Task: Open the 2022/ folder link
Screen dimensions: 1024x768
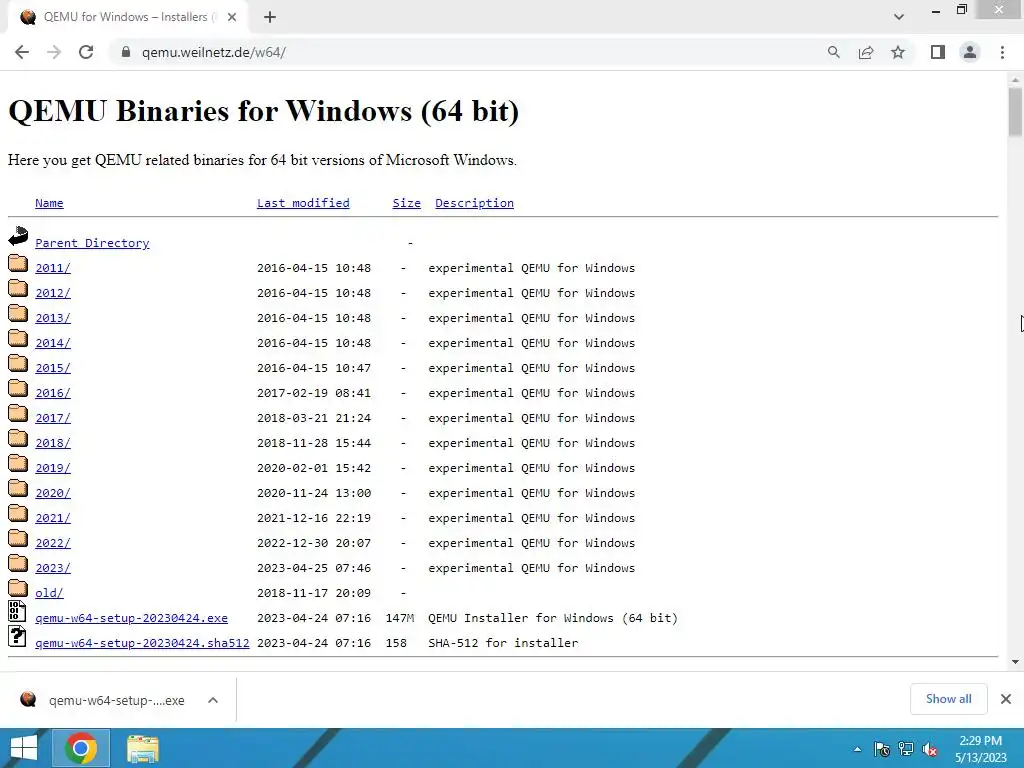Action: (53, 543)
